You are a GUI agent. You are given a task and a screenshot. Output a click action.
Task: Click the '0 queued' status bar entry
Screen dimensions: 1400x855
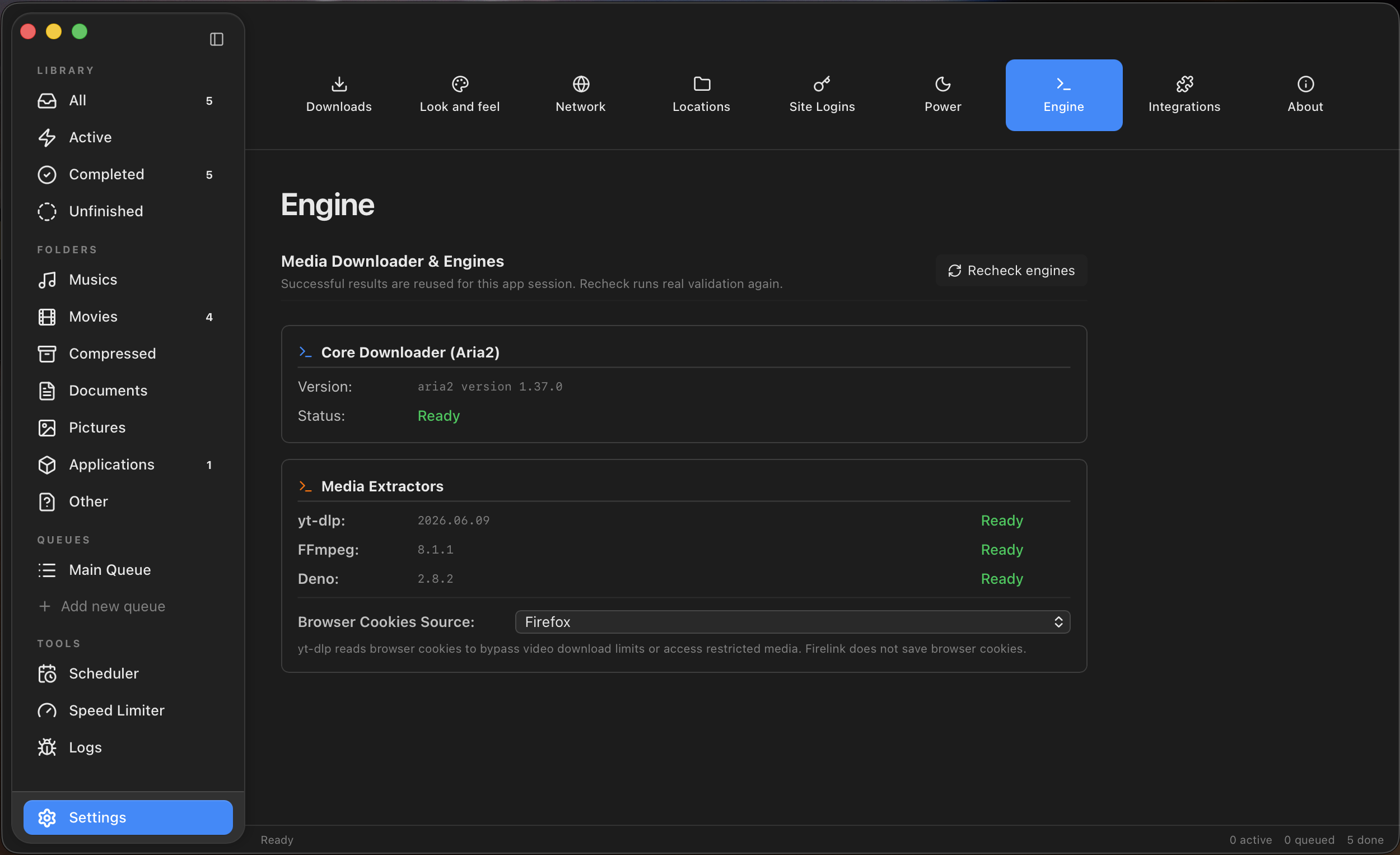[x=1309, y=840]
